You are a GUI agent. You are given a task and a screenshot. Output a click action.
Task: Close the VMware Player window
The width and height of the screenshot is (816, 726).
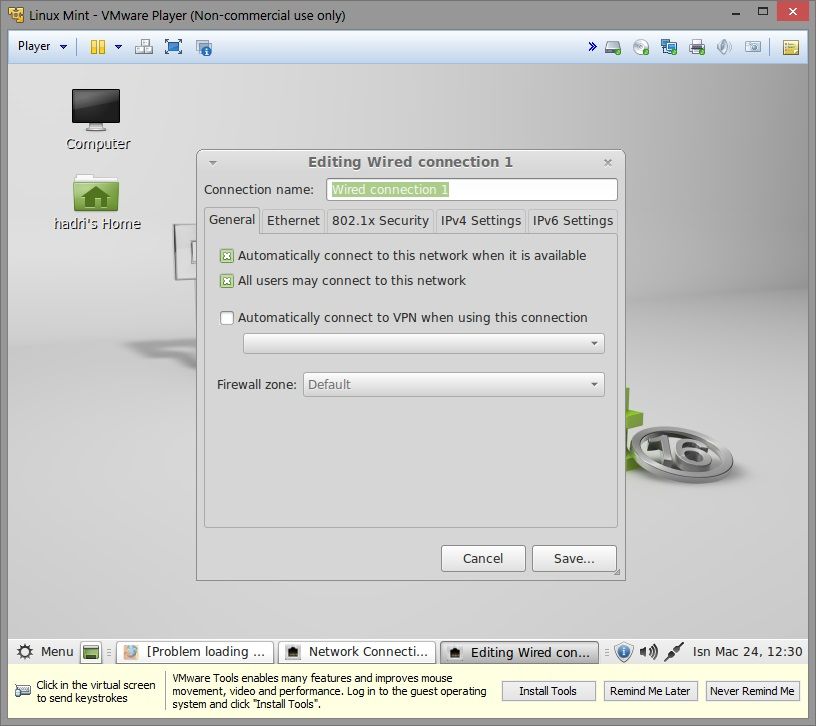[x=793, y=11]
